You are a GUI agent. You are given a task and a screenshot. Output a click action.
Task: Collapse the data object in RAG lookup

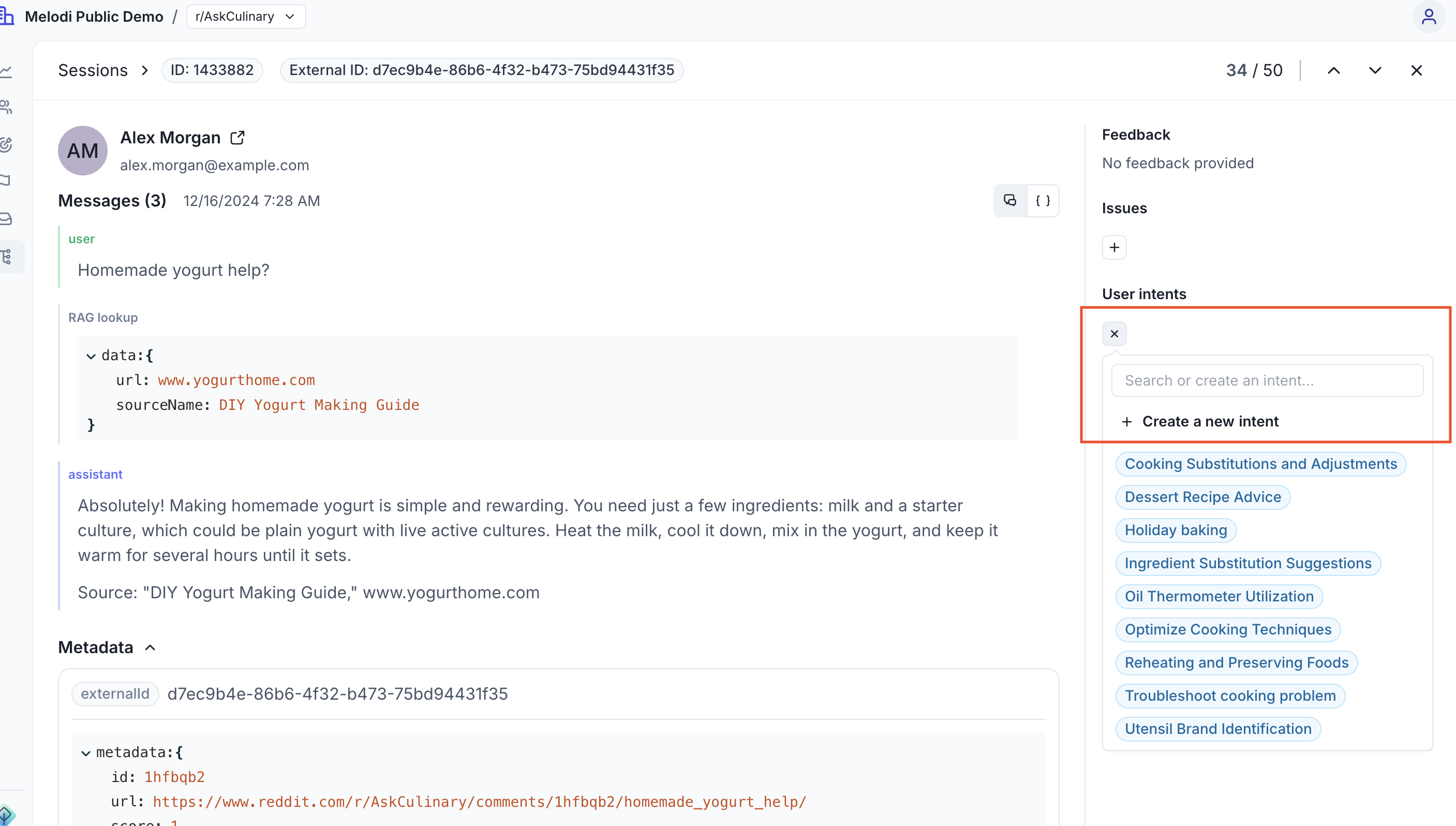pyautogui.click(x=91, y=356)
